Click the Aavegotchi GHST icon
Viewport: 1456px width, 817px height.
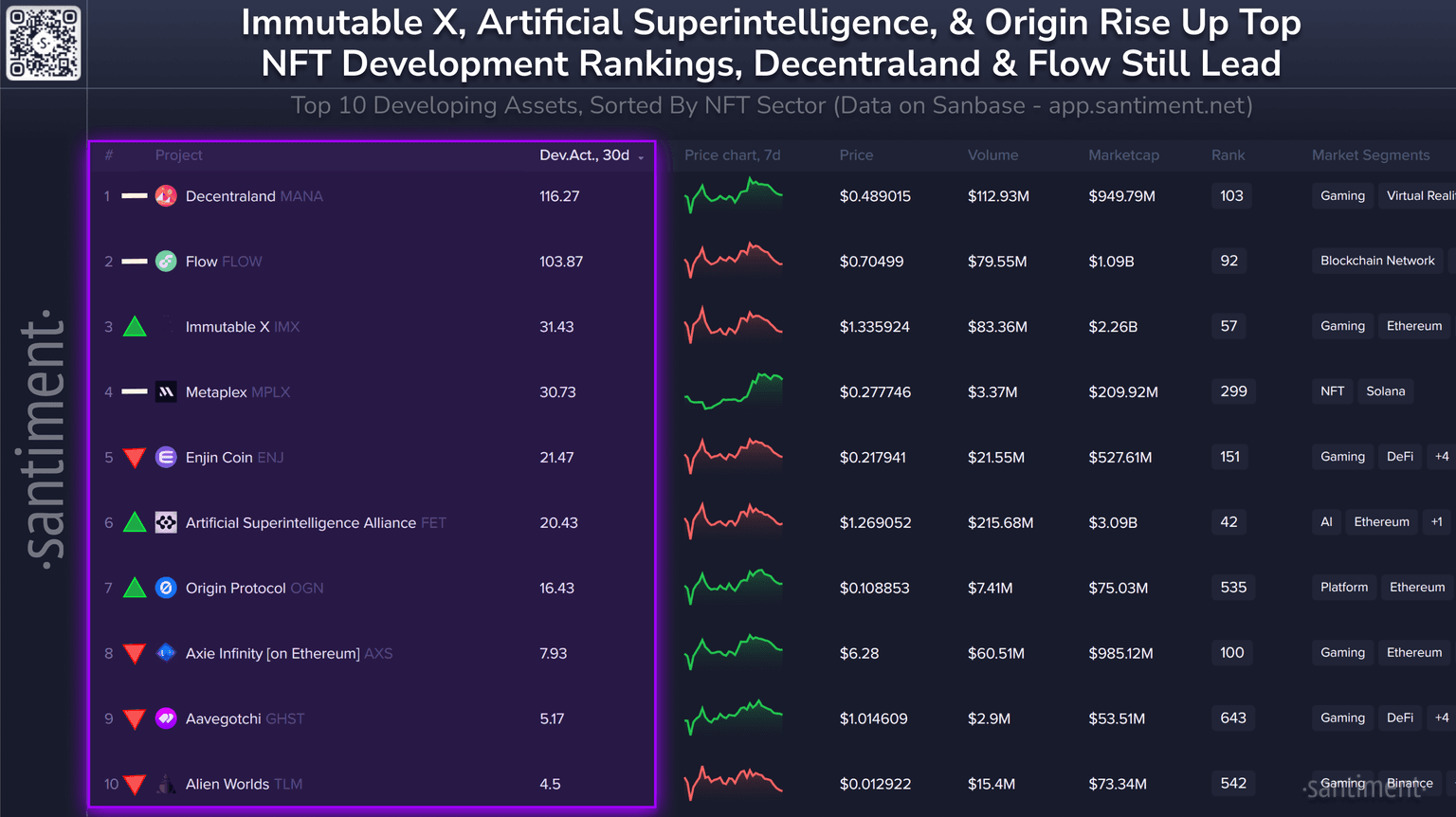166,719
